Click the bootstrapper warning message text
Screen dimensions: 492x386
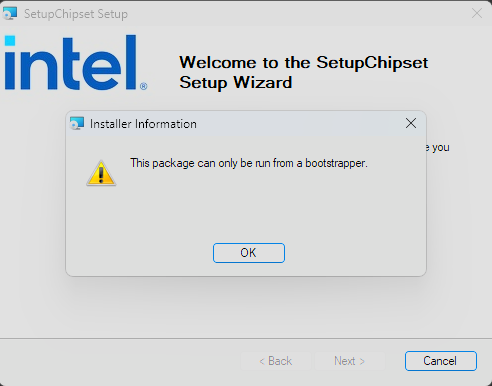coord(249,163)
